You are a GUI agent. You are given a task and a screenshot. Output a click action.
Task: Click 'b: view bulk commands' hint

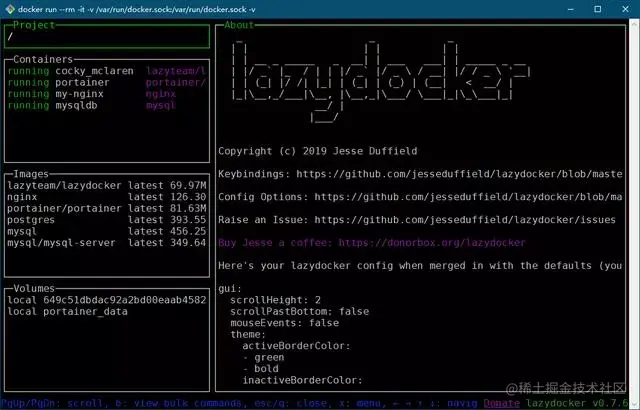179,403
